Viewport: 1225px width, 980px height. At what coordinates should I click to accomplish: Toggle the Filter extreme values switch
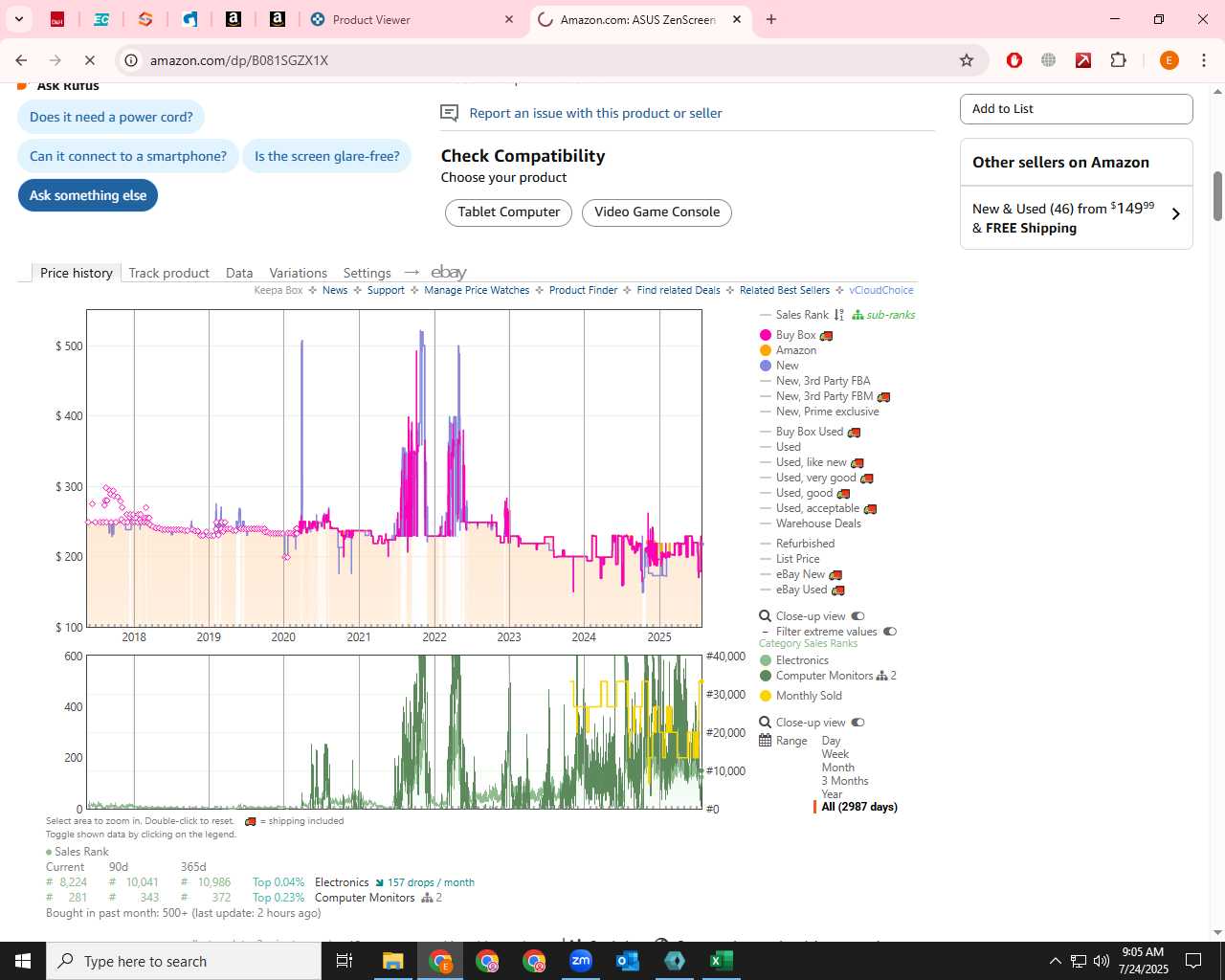tap(890, 632)
